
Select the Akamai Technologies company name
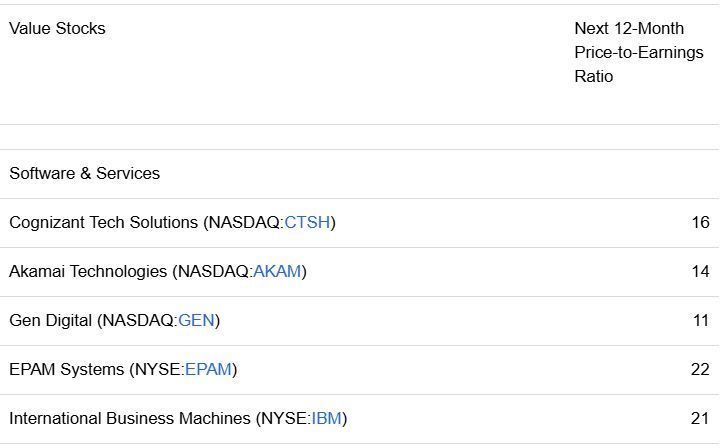pos(88,272)
